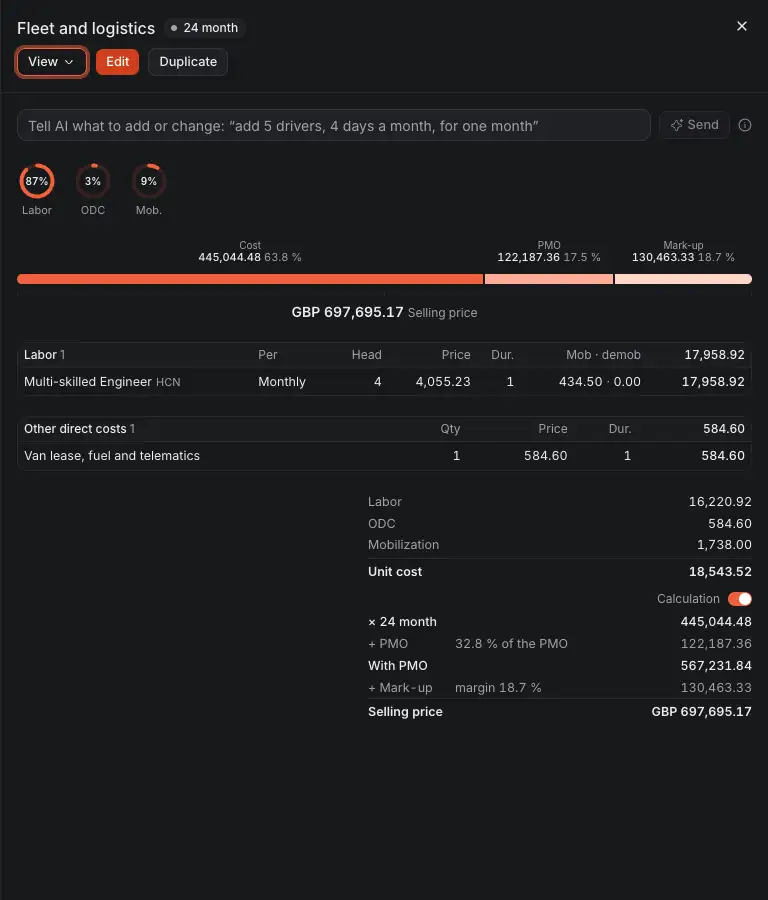The height and width of the screenshot is (900, 768).
Task: Select the Van lease, fuel and telematics row
Action: [x=384, y=456]
